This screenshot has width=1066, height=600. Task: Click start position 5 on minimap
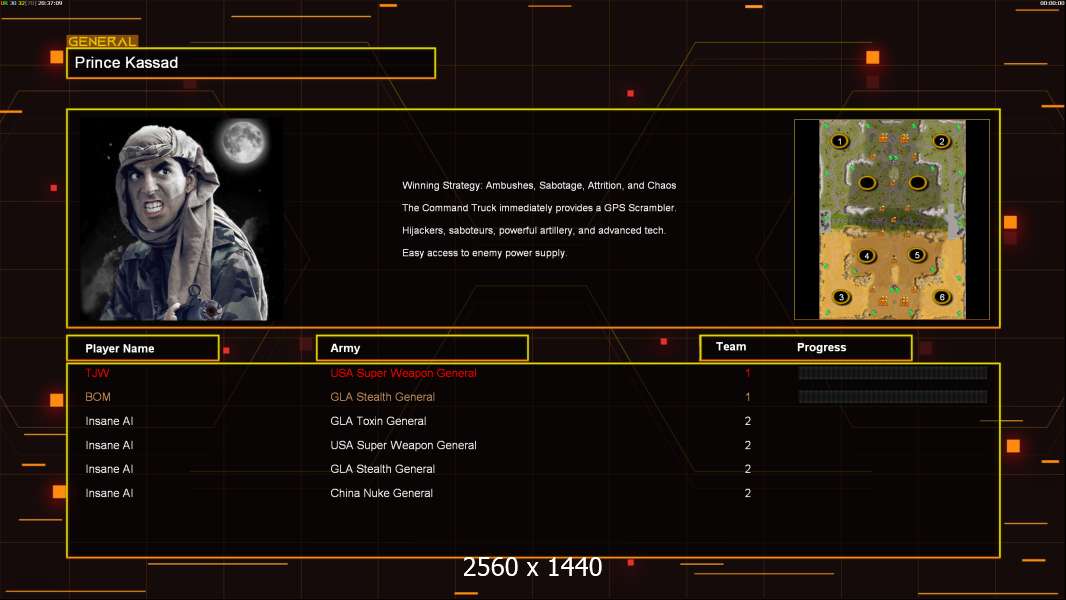(916, 255)
